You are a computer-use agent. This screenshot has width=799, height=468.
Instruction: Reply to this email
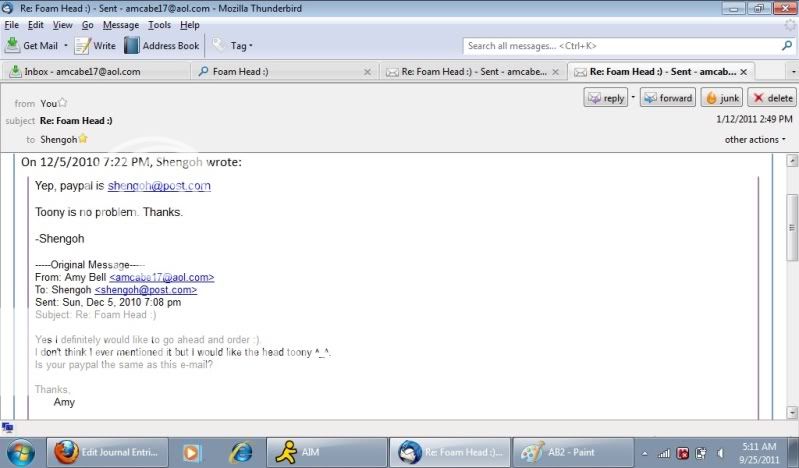(606, 98)
